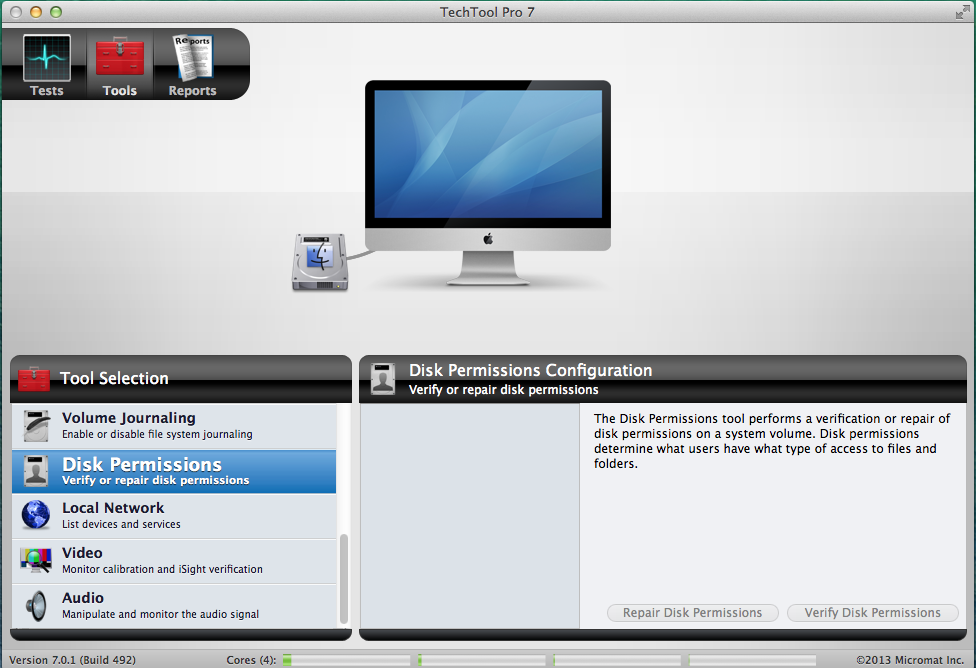
Task: Click the TechTool Pro 7 window title
Action: click(487, 12)
